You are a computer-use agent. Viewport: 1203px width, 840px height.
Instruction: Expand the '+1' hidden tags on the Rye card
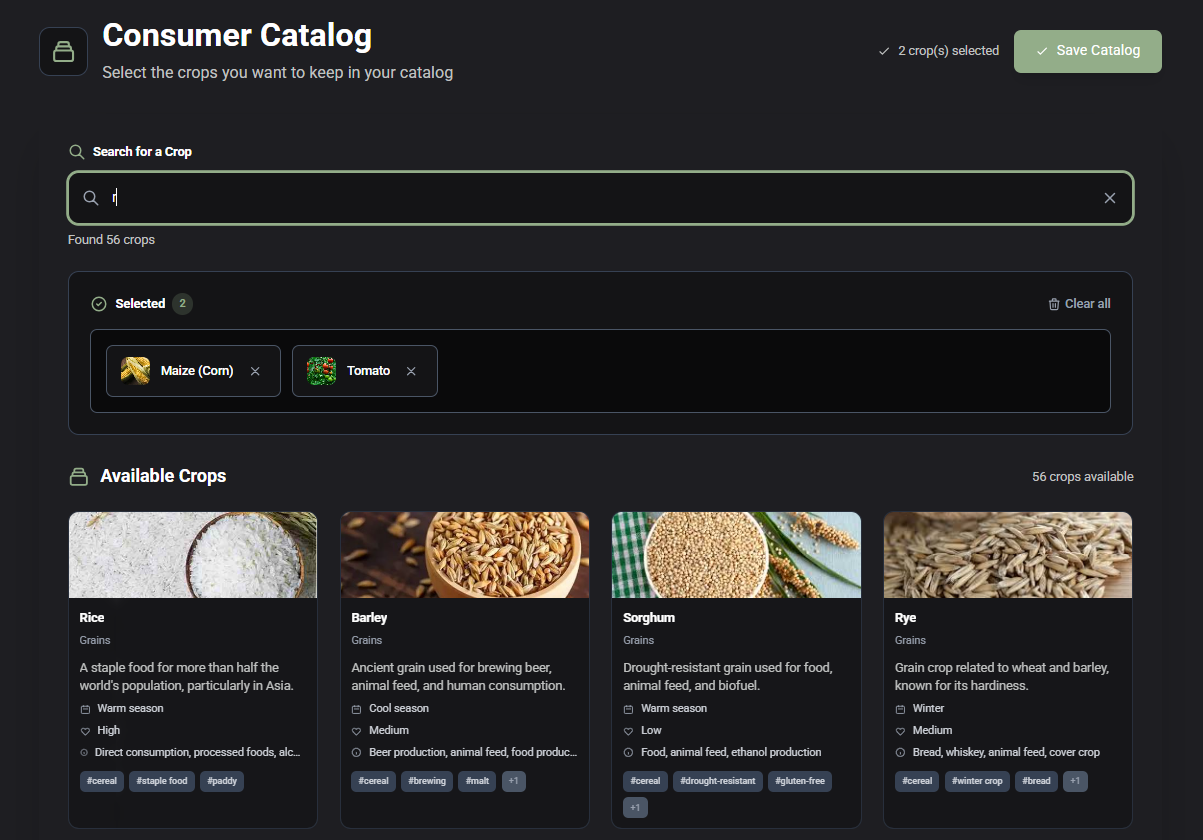(1075, 781)
